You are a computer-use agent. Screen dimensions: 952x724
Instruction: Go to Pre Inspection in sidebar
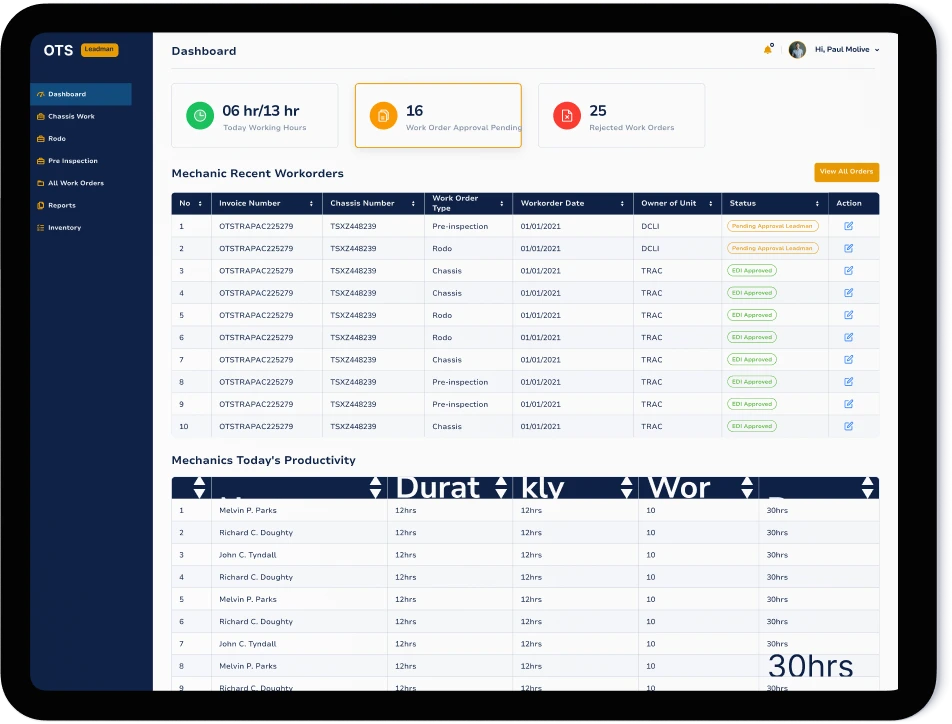pos(72,161)
